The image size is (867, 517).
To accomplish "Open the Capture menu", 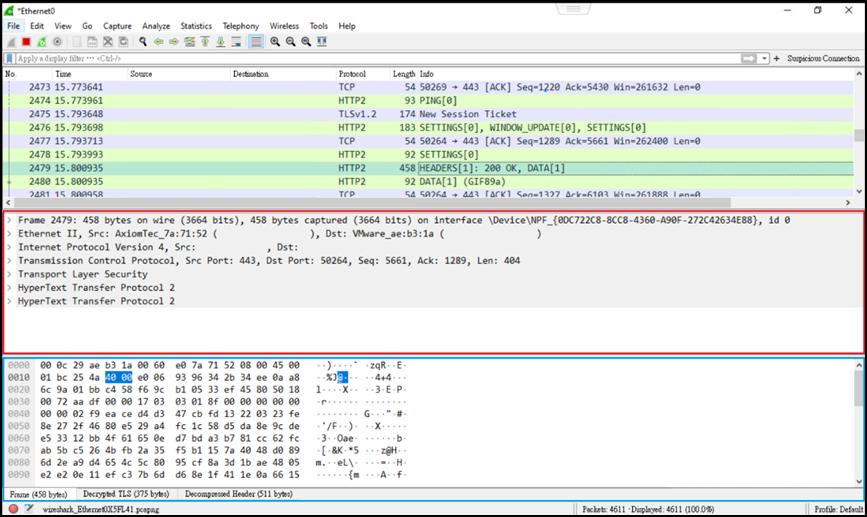I will click(117, 26).
